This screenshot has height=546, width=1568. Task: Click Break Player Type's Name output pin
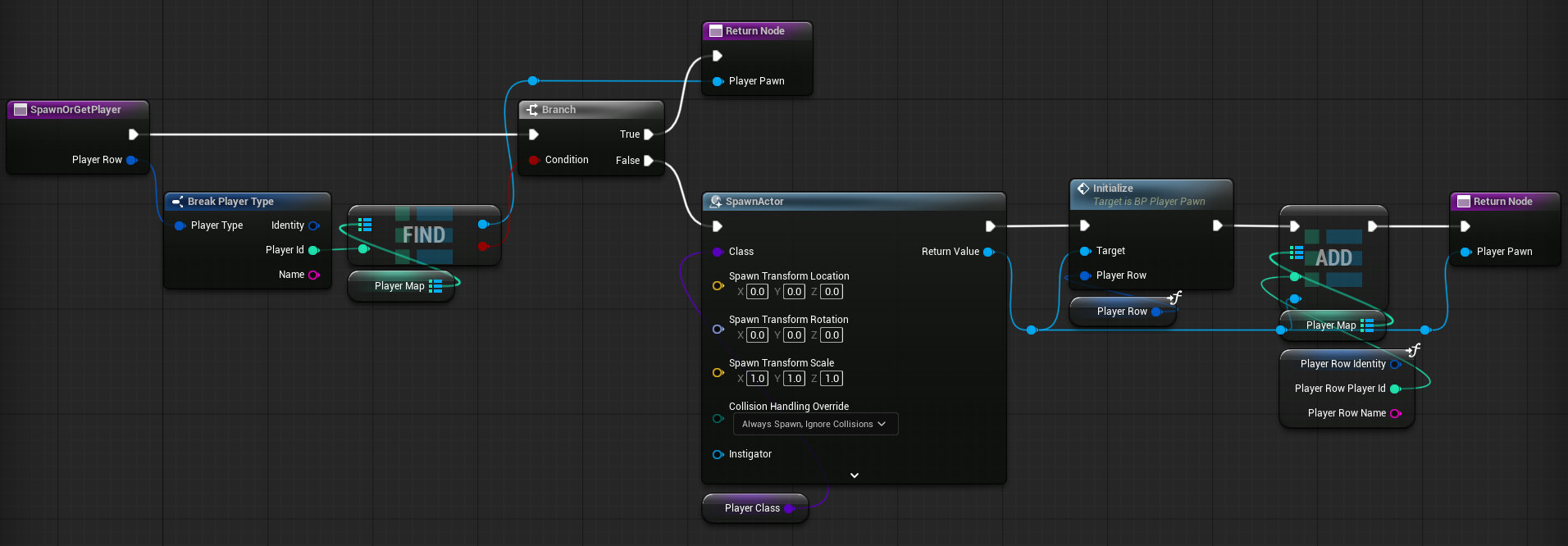(313, 275)
